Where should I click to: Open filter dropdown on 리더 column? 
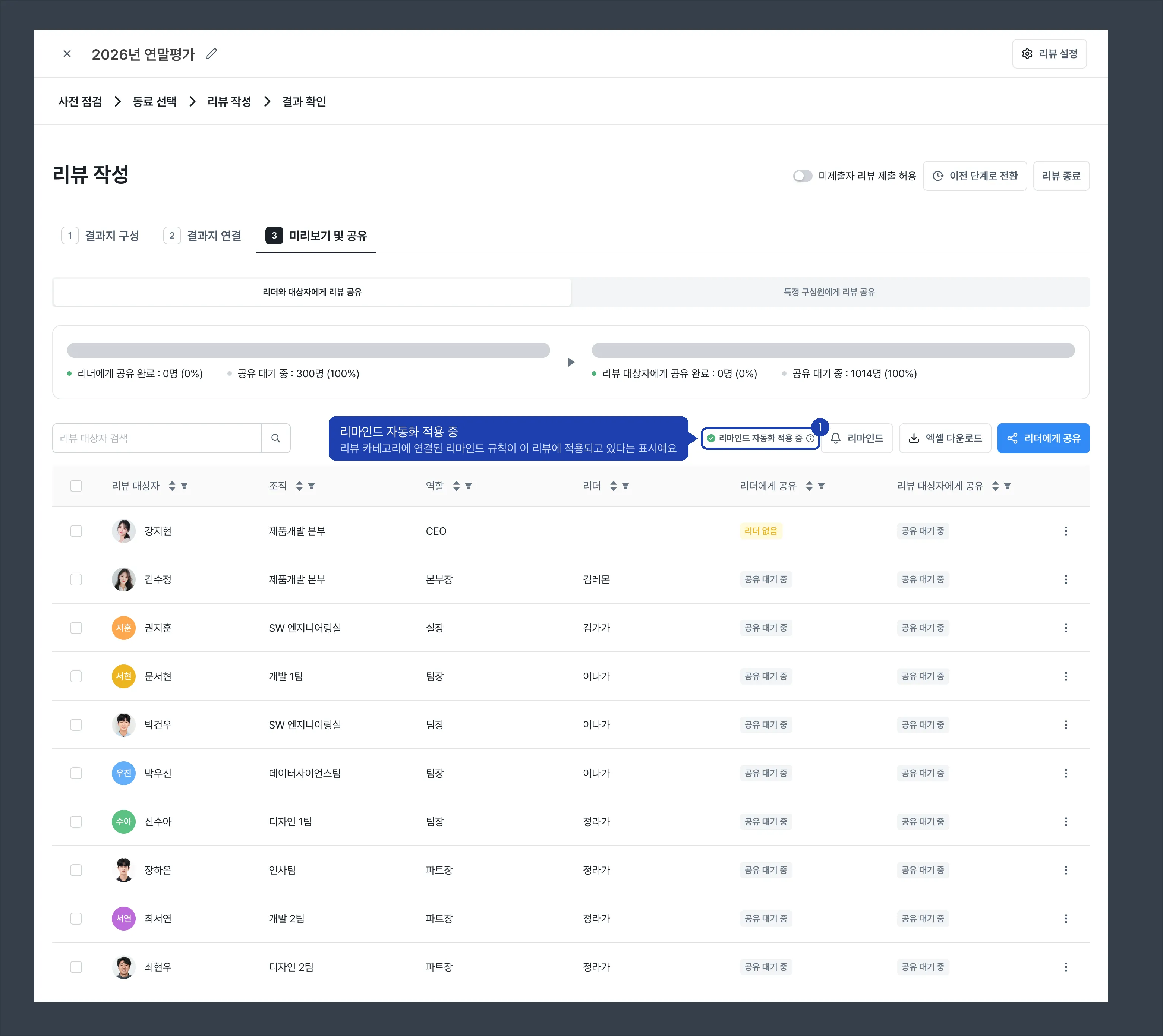coord(625,486)
